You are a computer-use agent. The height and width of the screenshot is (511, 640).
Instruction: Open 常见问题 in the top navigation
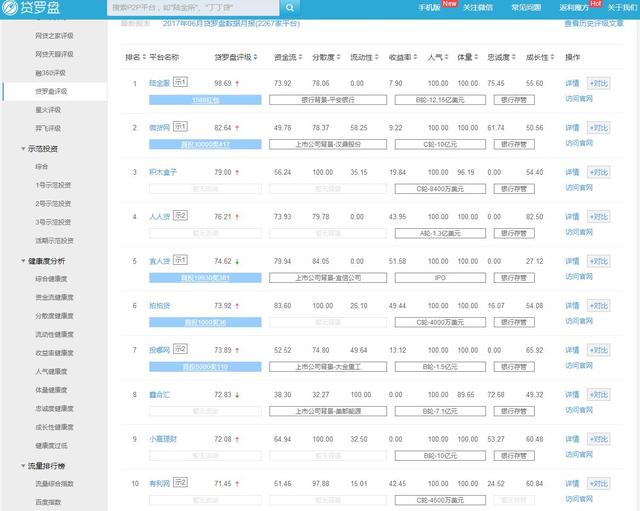526,8
